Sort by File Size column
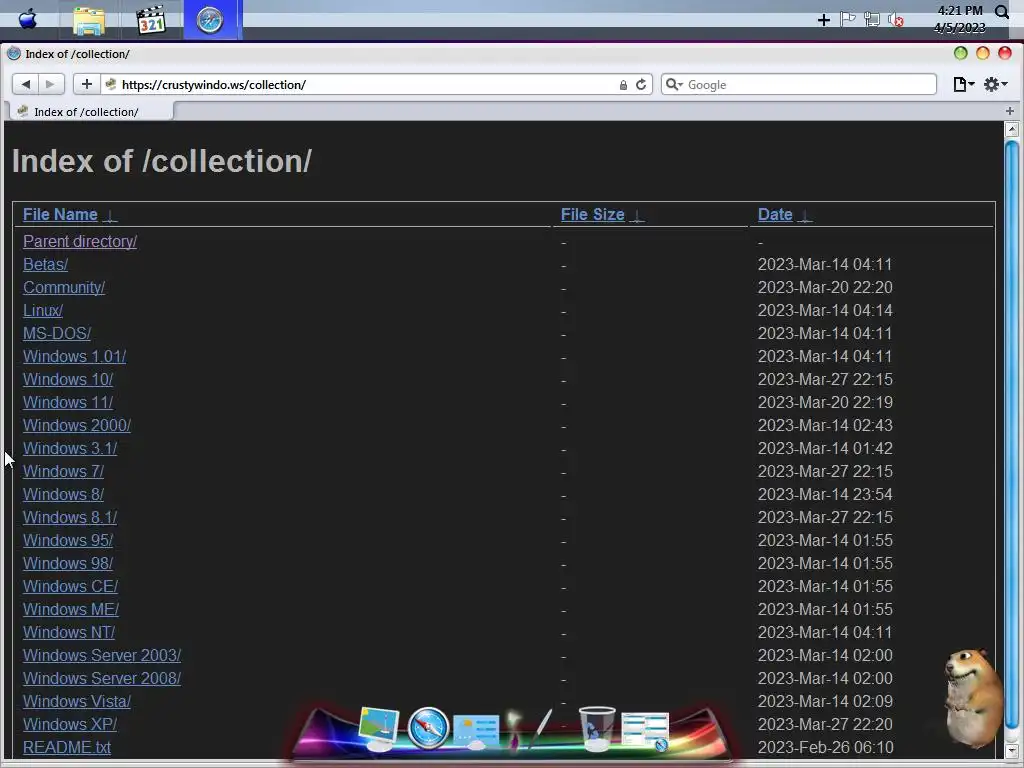The width and height of the screenshot is (1024, 768). tap(592, 214)
